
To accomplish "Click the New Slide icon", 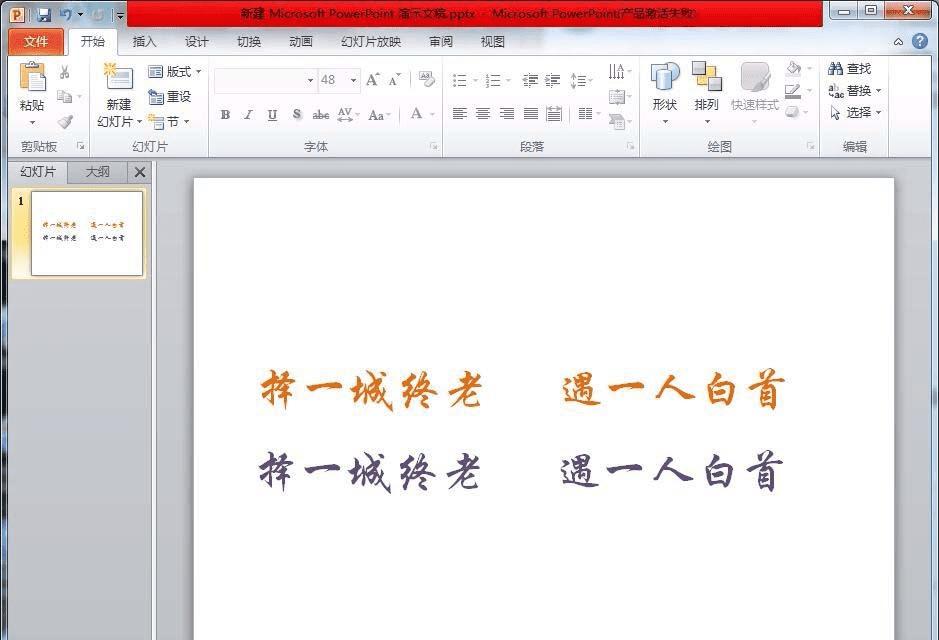I will point(118,77).
